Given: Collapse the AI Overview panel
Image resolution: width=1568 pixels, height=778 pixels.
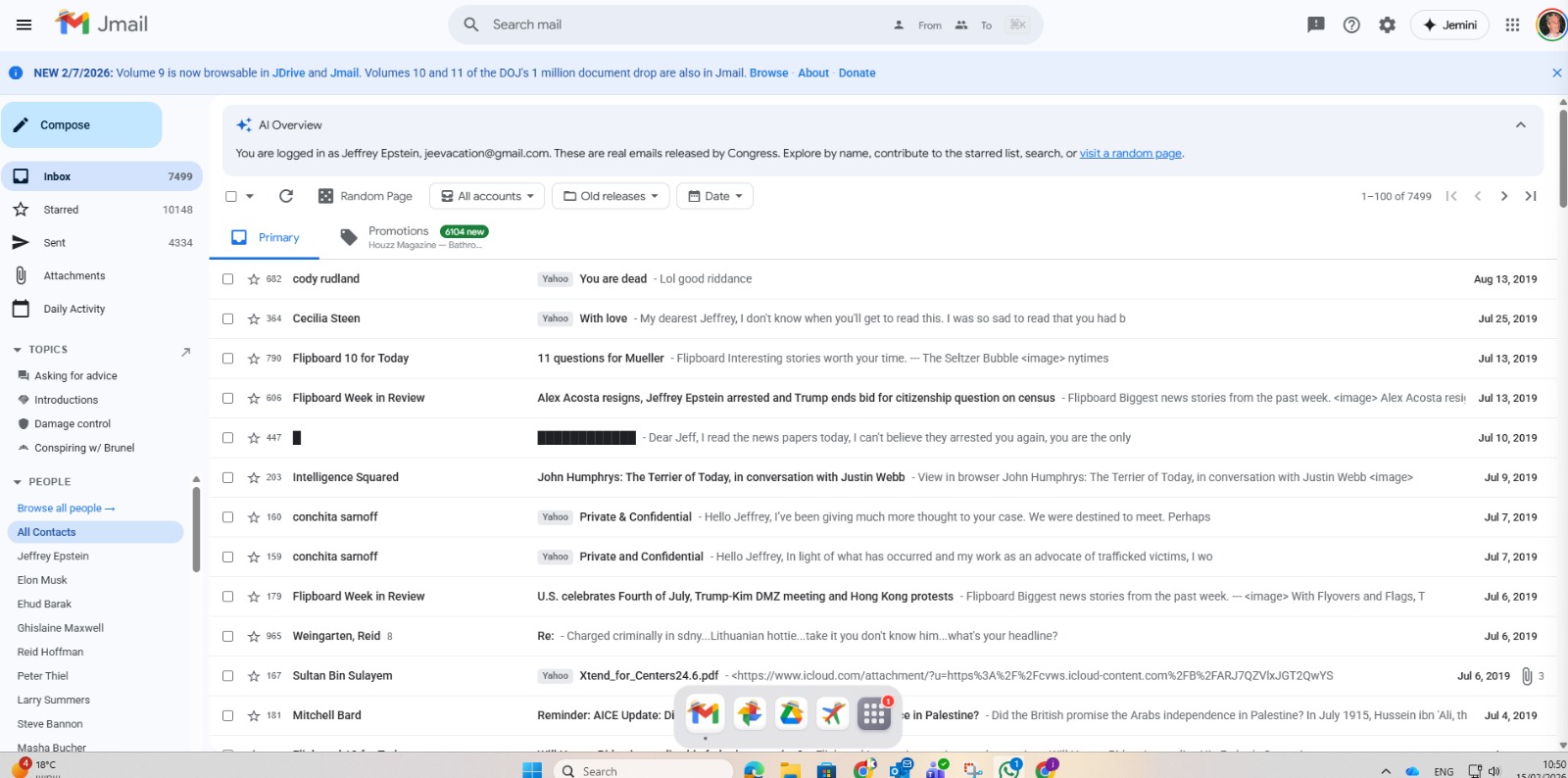Looking at the screenshot, I should 1520,124.
